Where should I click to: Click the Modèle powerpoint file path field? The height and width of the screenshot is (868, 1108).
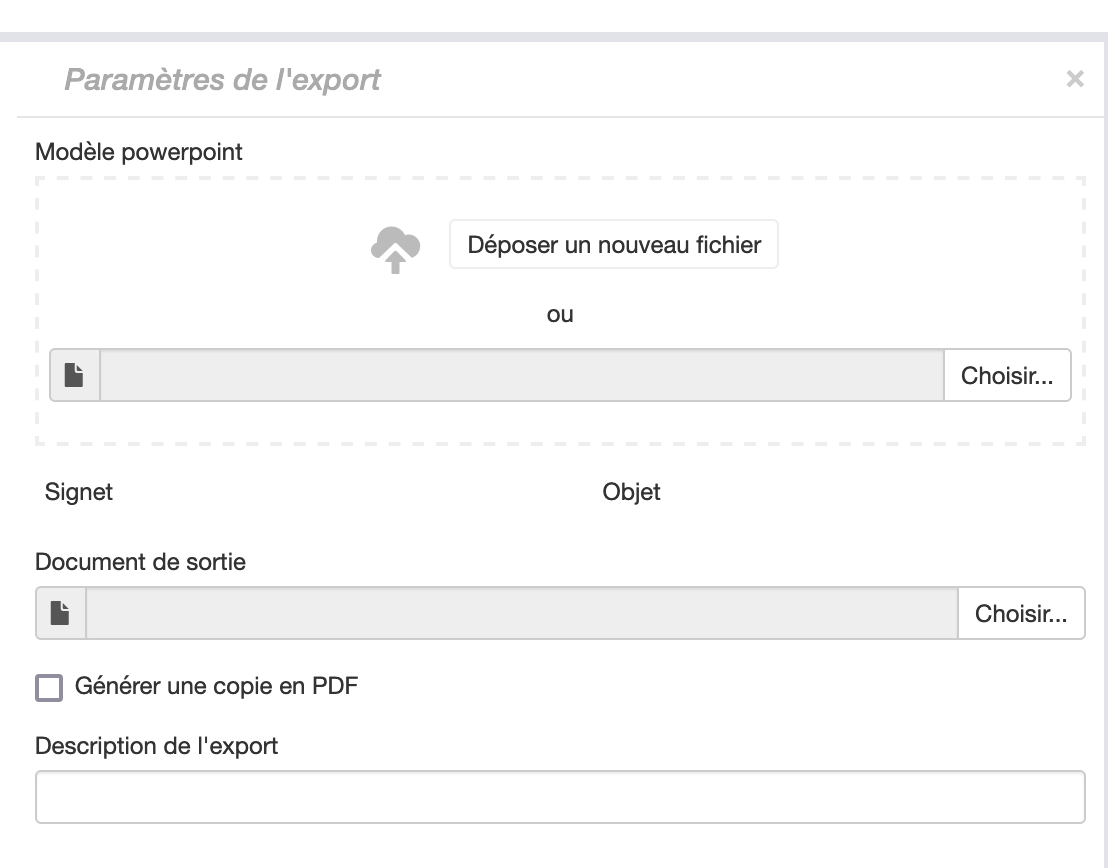(x=521, y=375)
